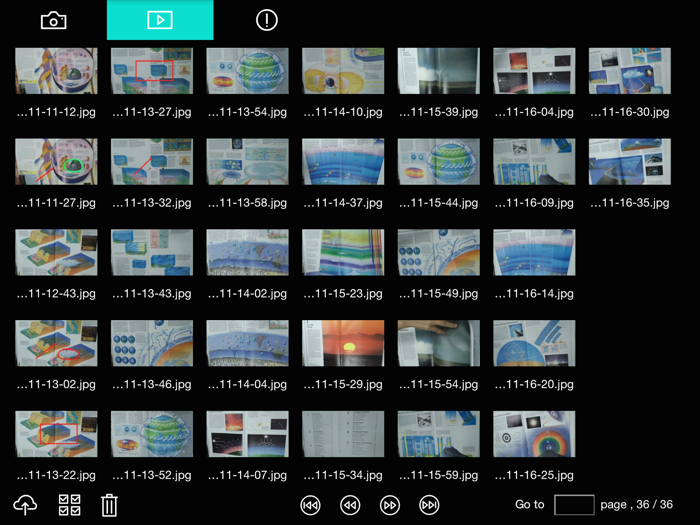View the 11-16-14.jpg thumbnail
The width and height of the screenshot is (700, 525).
(534, 253)
